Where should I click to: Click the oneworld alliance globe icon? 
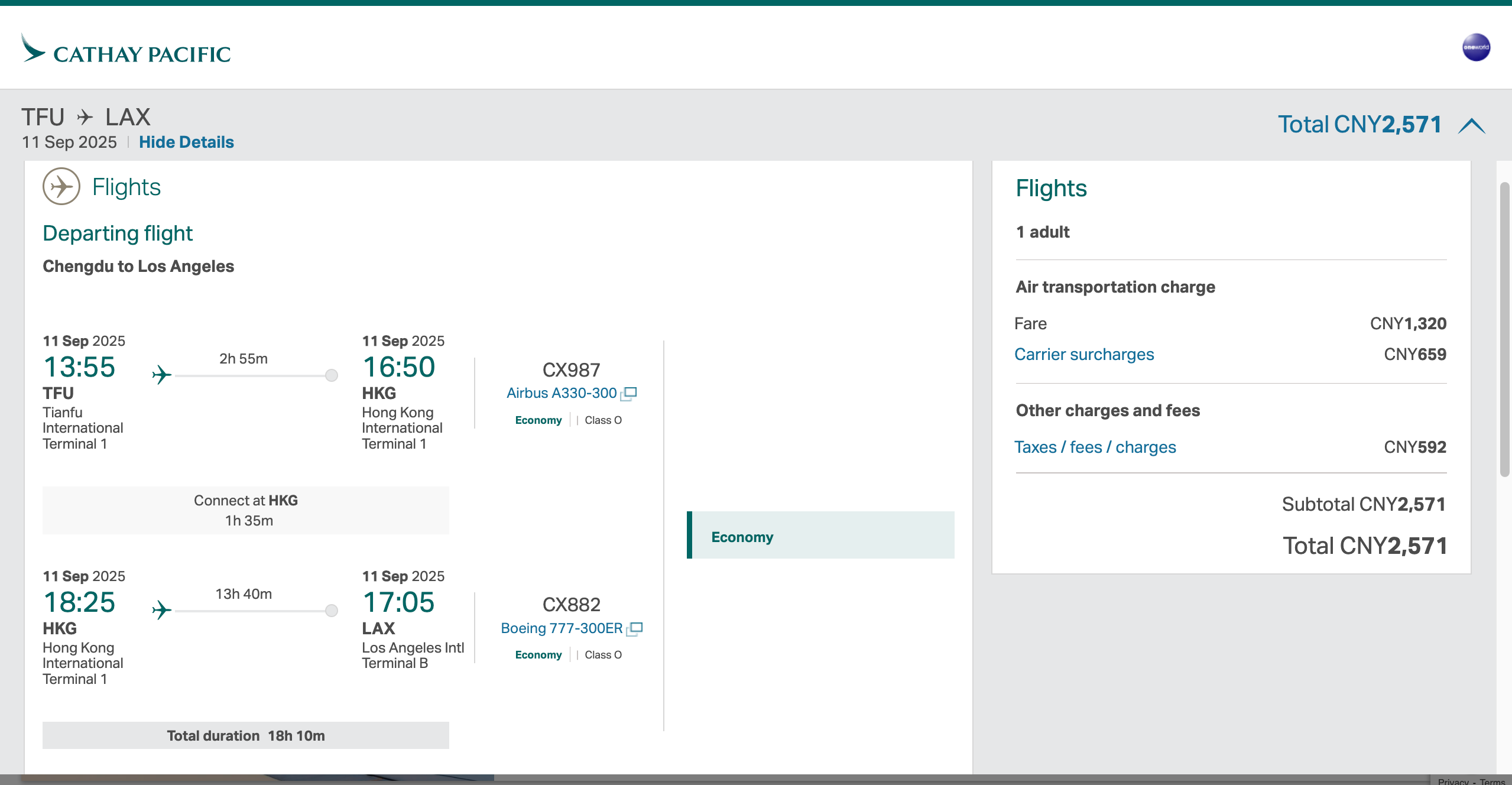click(x=1476, y=47)
